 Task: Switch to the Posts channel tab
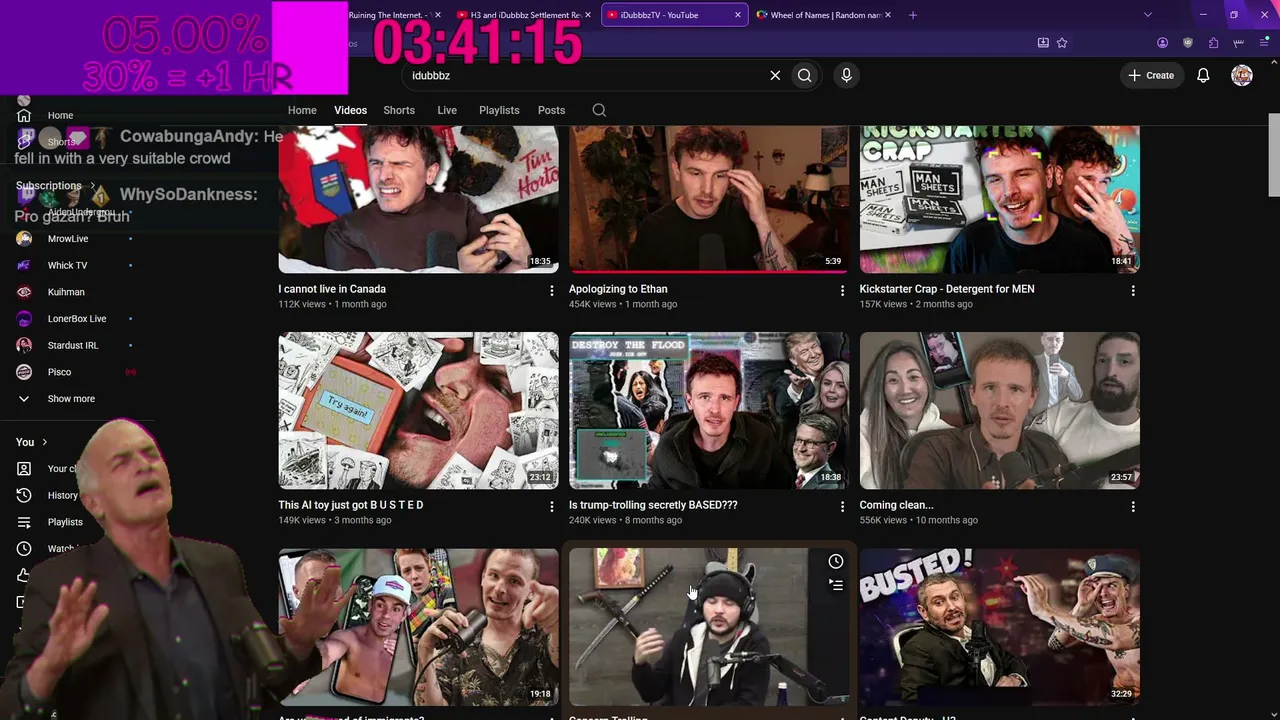(551, 110)
